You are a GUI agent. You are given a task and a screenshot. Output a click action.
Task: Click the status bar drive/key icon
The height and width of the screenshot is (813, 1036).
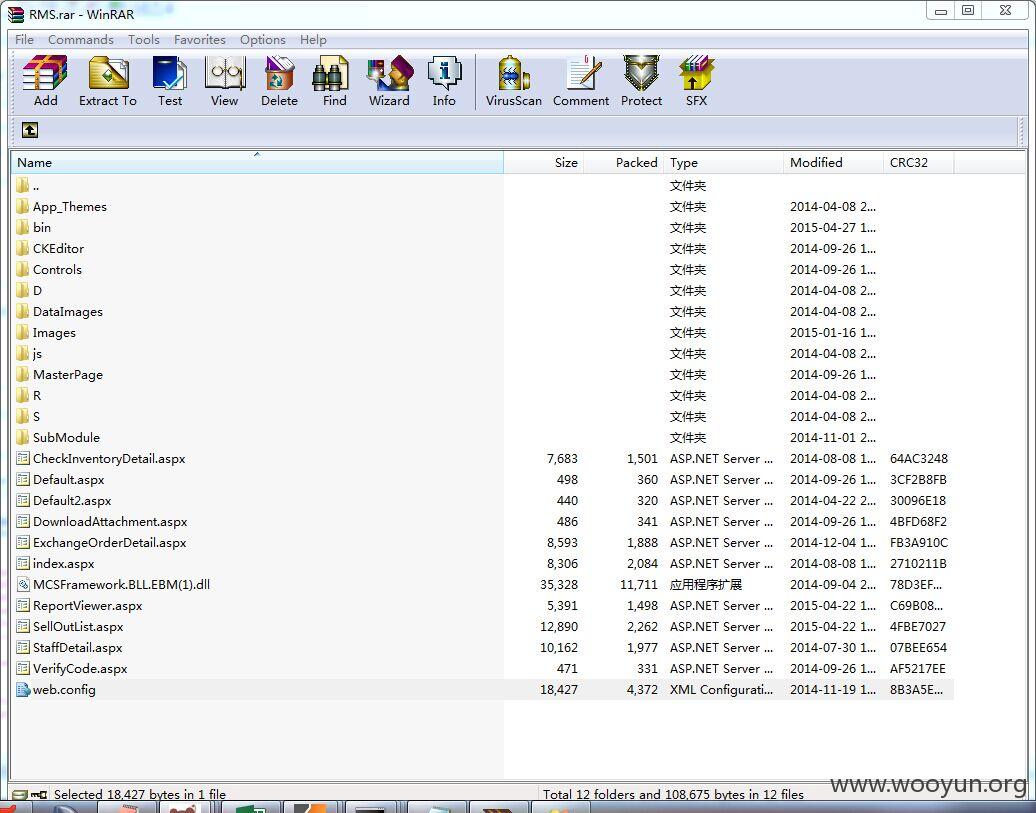pos(30,794)
